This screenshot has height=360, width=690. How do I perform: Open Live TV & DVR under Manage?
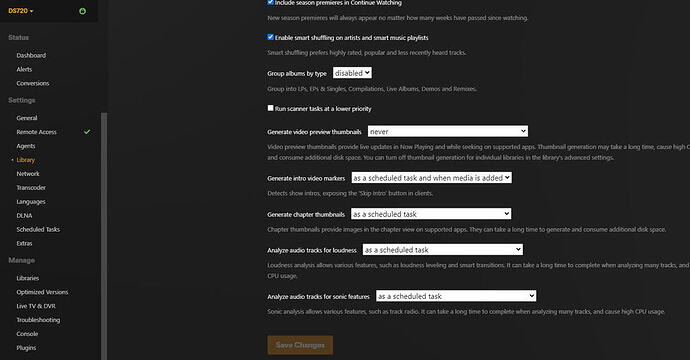click(x=36, y=306)
